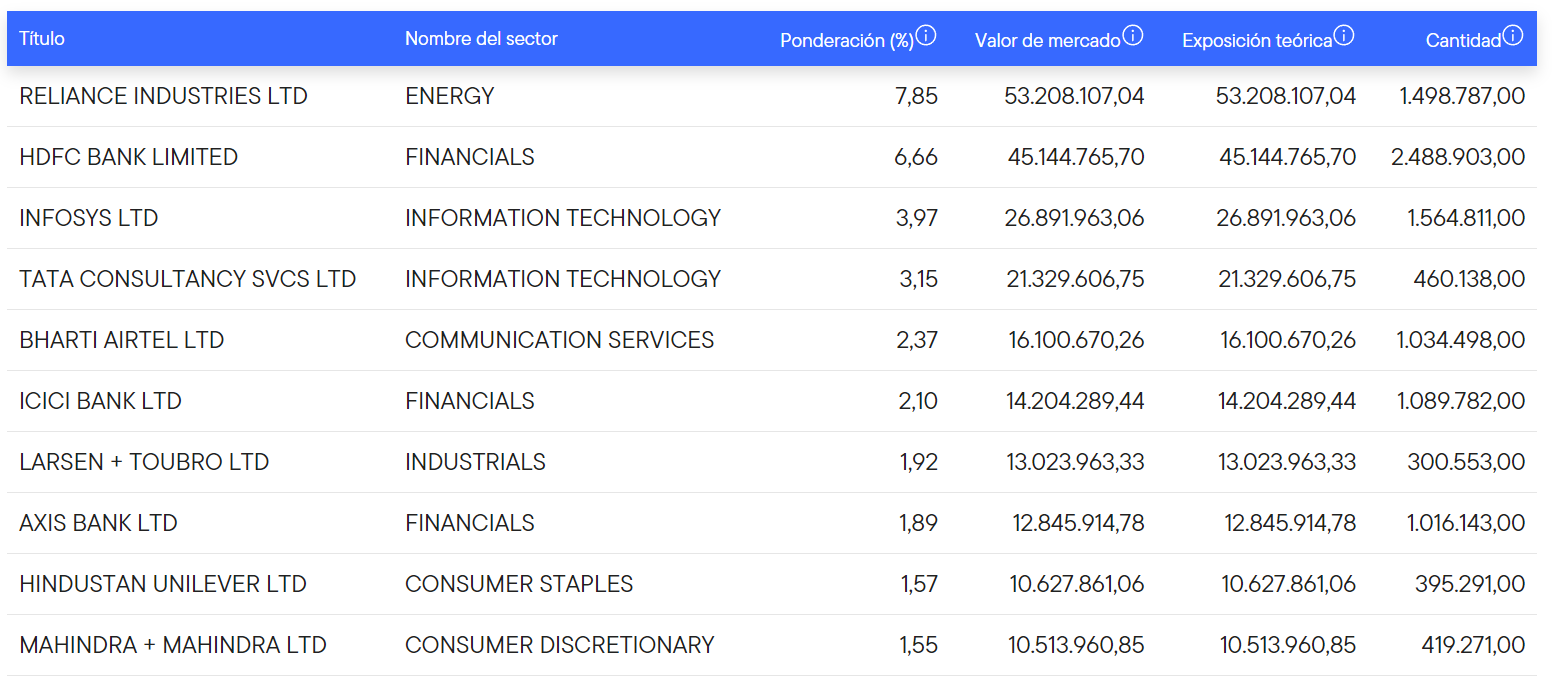The width and height of the screenshot is (1552, 678).
Task: Click ICICI BANK LTD title
Action: pyautogui.click(x=100, y=401)
